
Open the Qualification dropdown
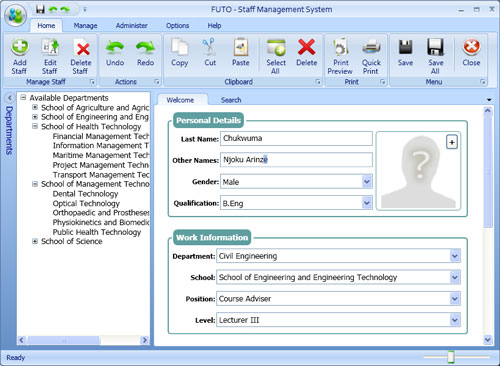pyautogui.click(x=367, y=203)
